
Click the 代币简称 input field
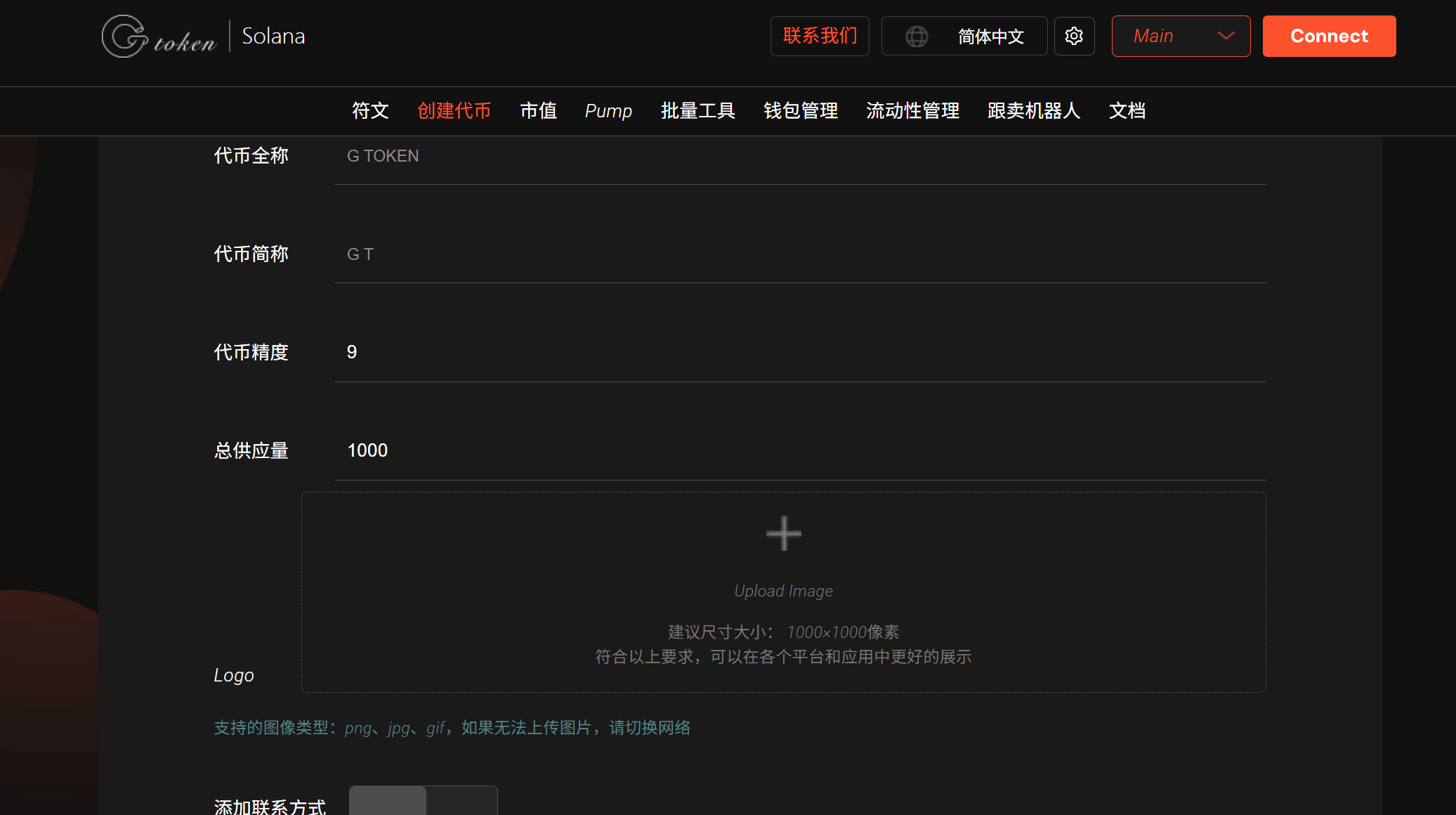pos(800,254)
